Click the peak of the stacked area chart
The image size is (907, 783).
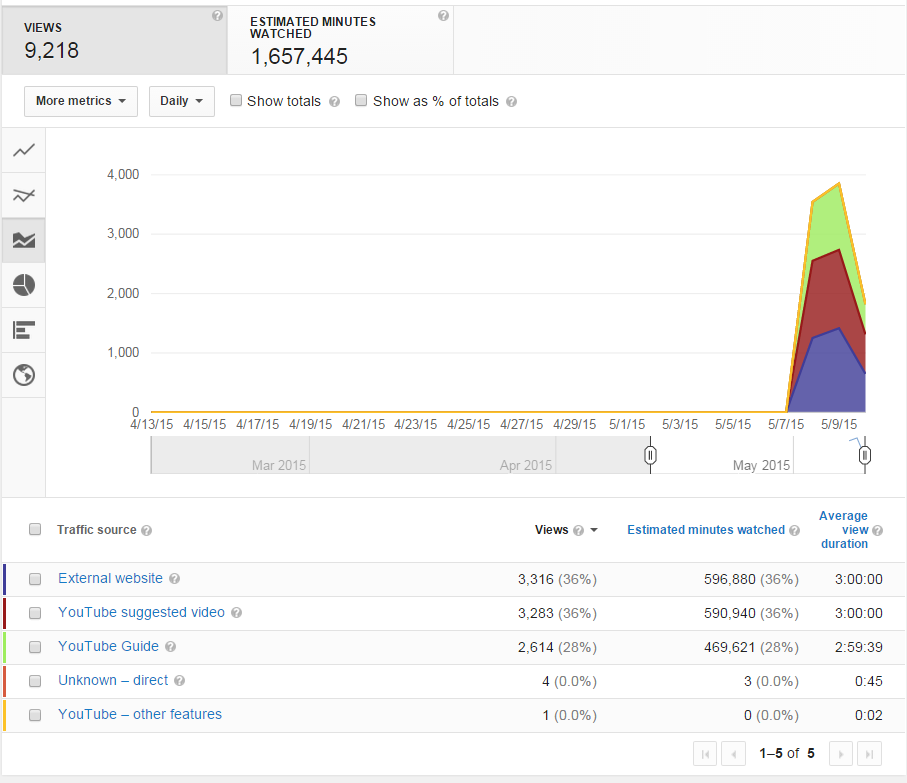click(839, 184)
